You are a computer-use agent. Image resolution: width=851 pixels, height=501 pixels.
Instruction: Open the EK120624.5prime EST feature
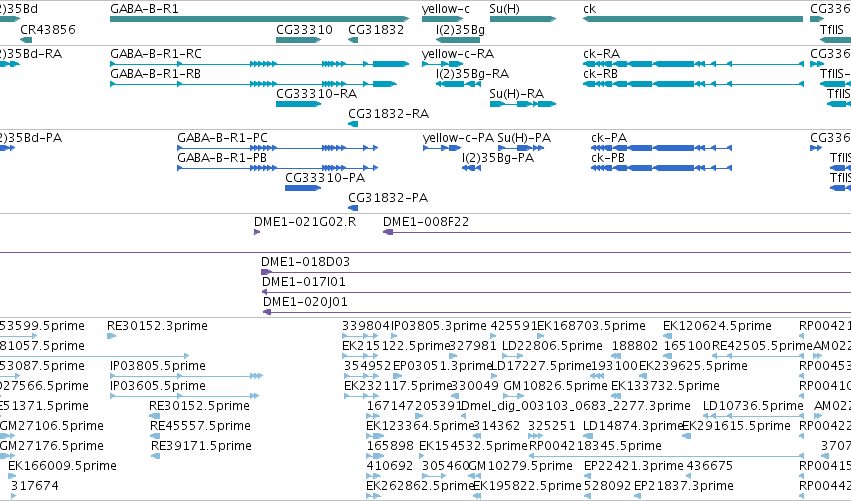pyautogui.click(x=668, y=336)
